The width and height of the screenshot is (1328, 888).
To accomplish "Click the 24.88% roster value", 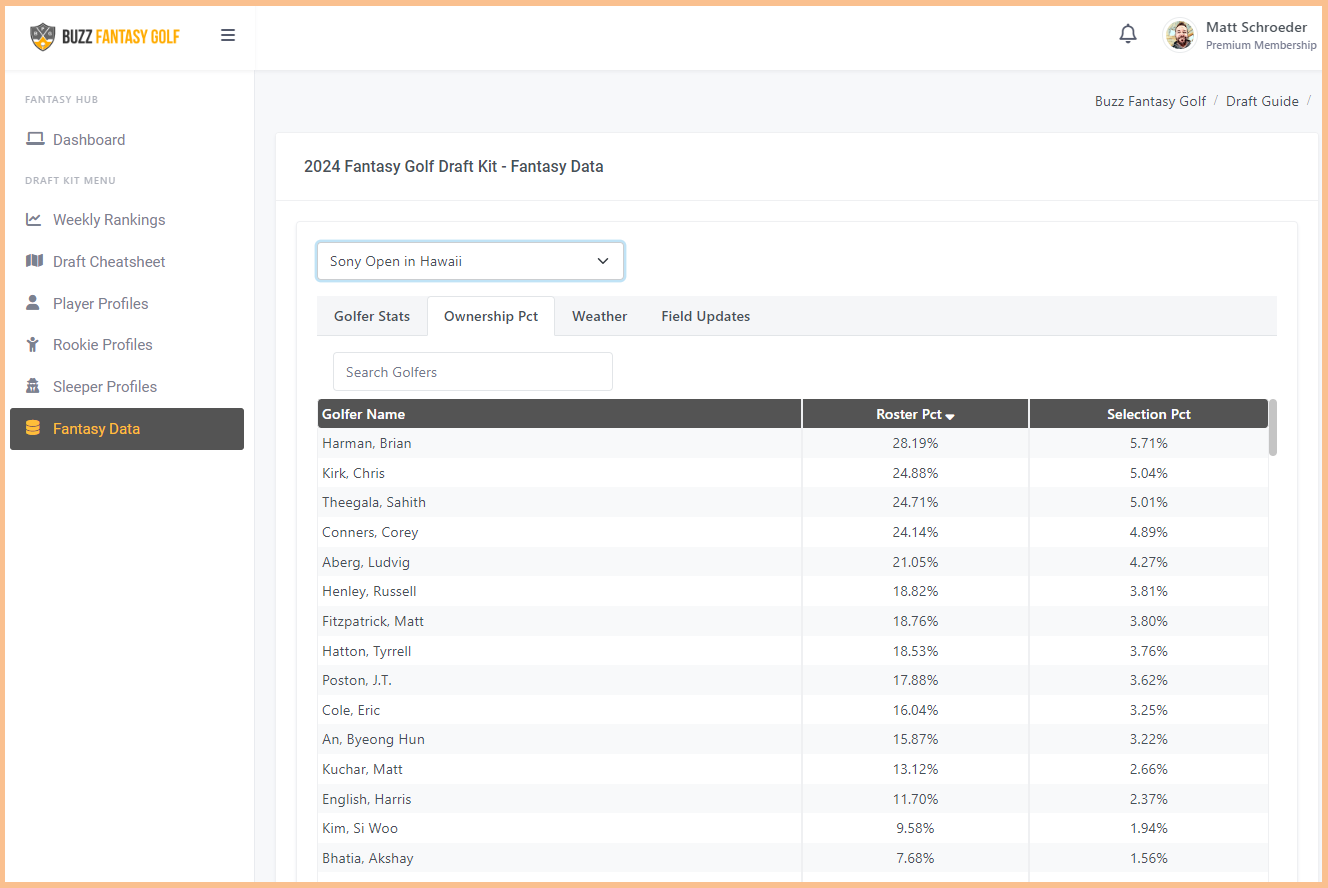I will [915, 473].
